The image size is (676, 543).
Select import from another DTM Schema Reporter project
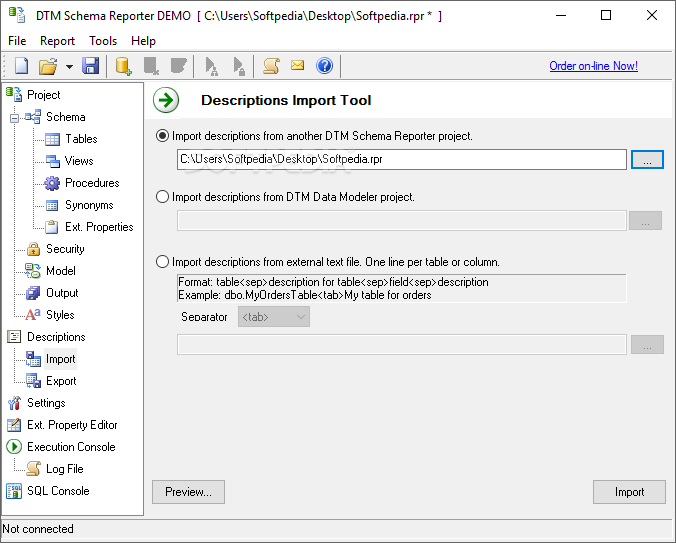tap(162, 136)
